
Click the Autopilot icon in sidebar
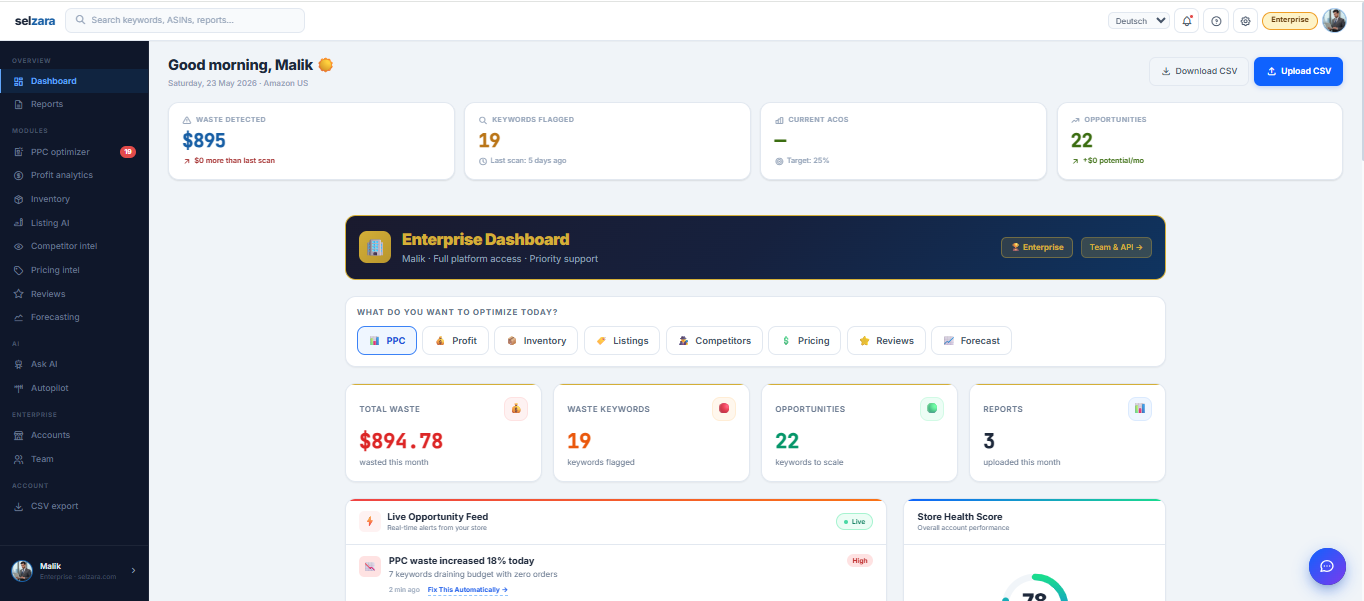click(19, 388)
